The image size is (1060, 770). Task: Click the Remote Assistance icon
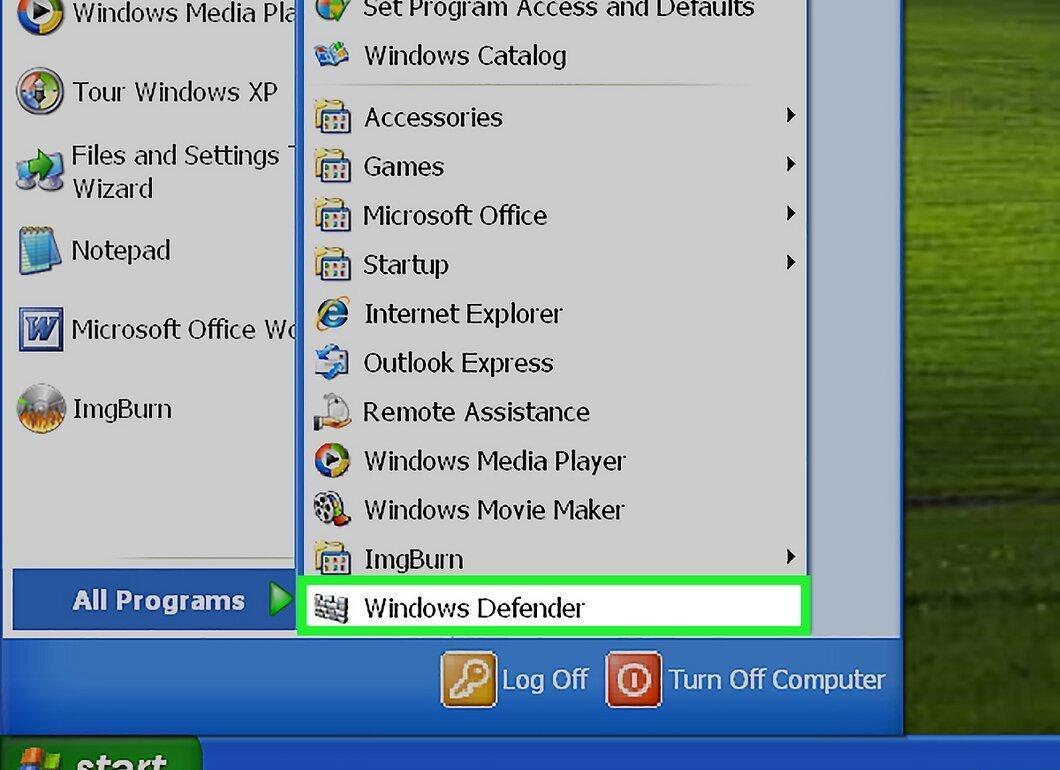(x=333, y=412)
